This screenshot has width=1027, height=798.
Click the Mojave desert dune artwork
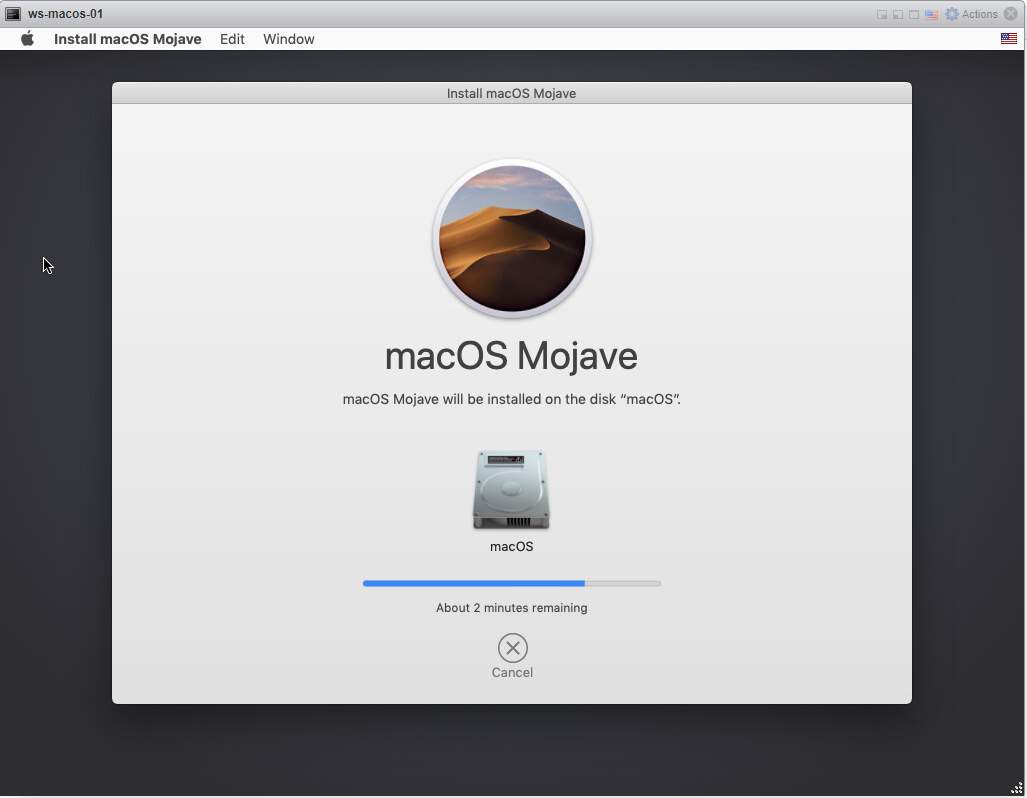[x=512, y=238]
